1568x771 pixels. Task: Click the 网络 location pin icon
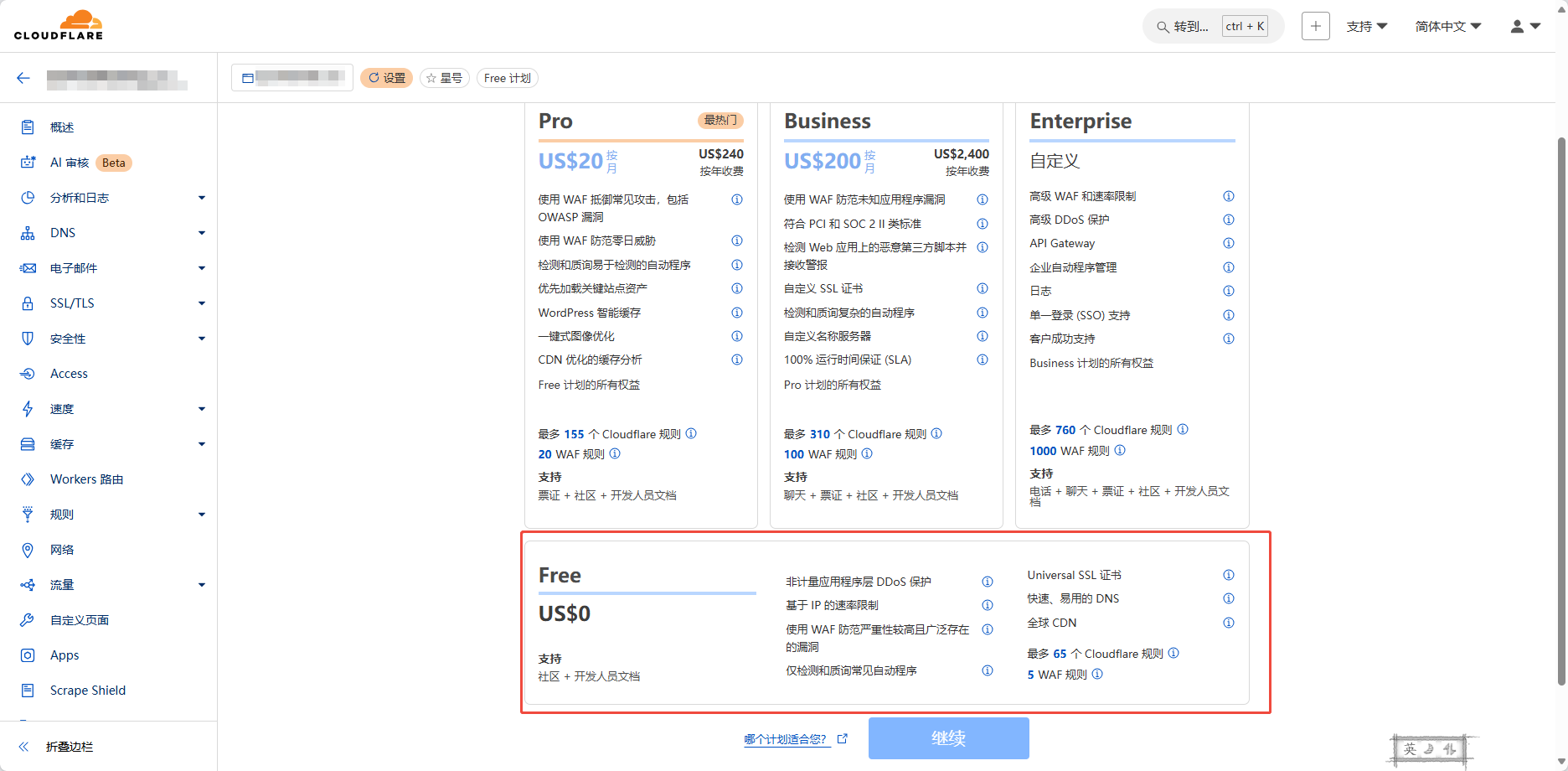[28, 550]
